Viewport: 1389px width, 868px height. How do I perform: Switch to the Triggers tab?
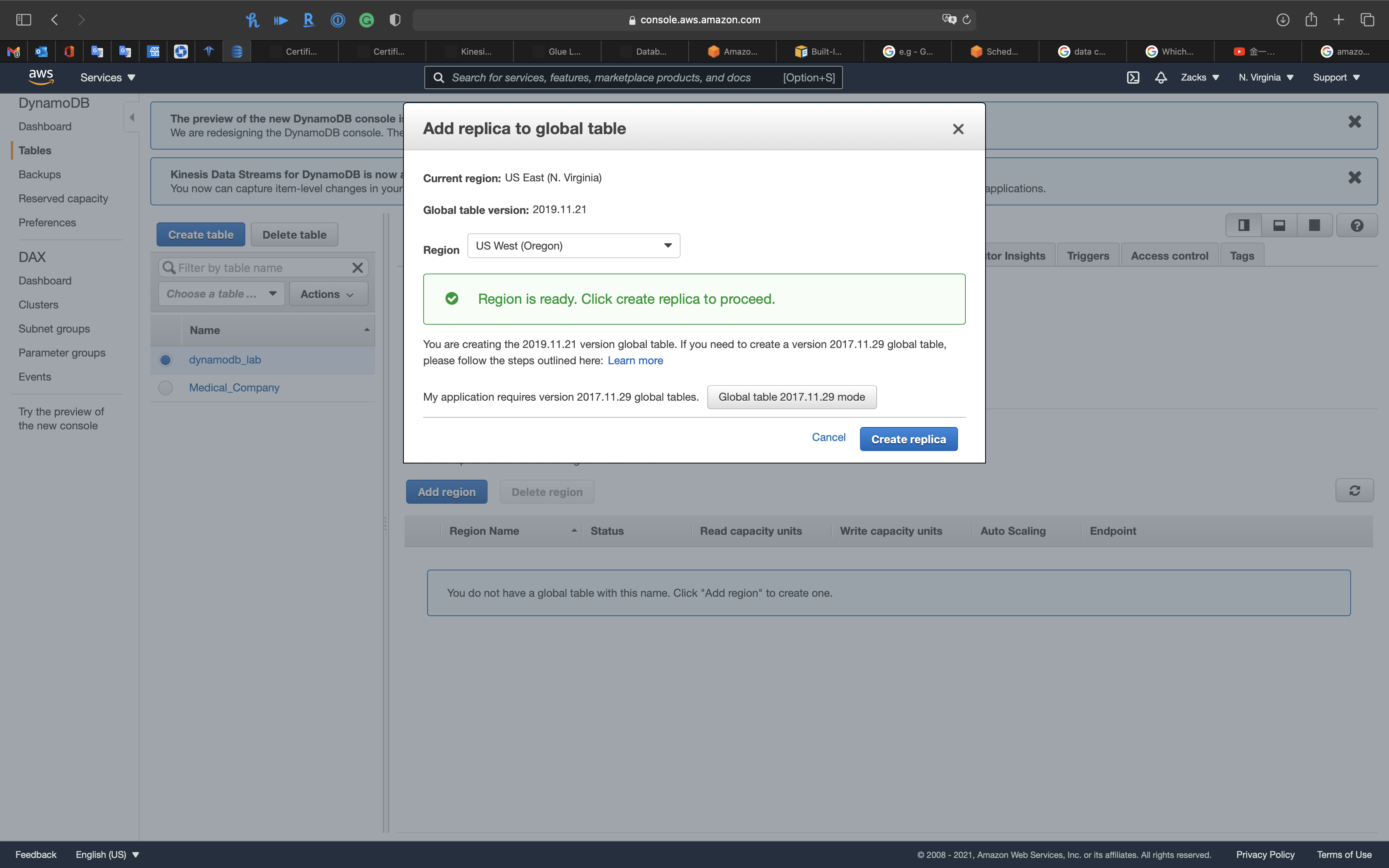click(1087, 256)
